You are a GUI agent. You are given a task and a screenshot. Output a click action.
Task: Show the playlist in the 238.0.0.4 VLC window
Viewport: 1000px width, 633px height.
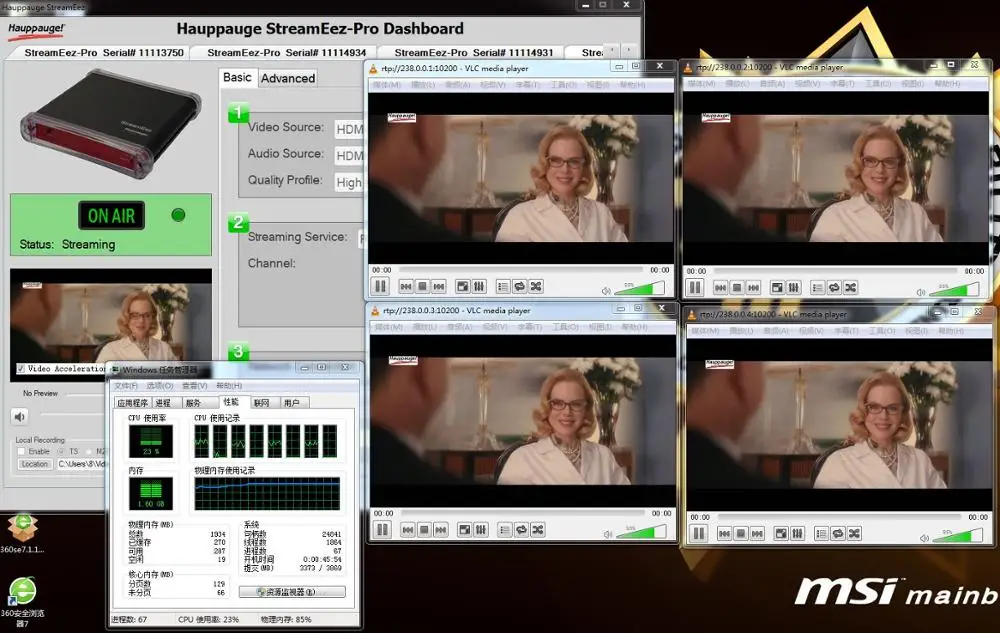(821, 534)
